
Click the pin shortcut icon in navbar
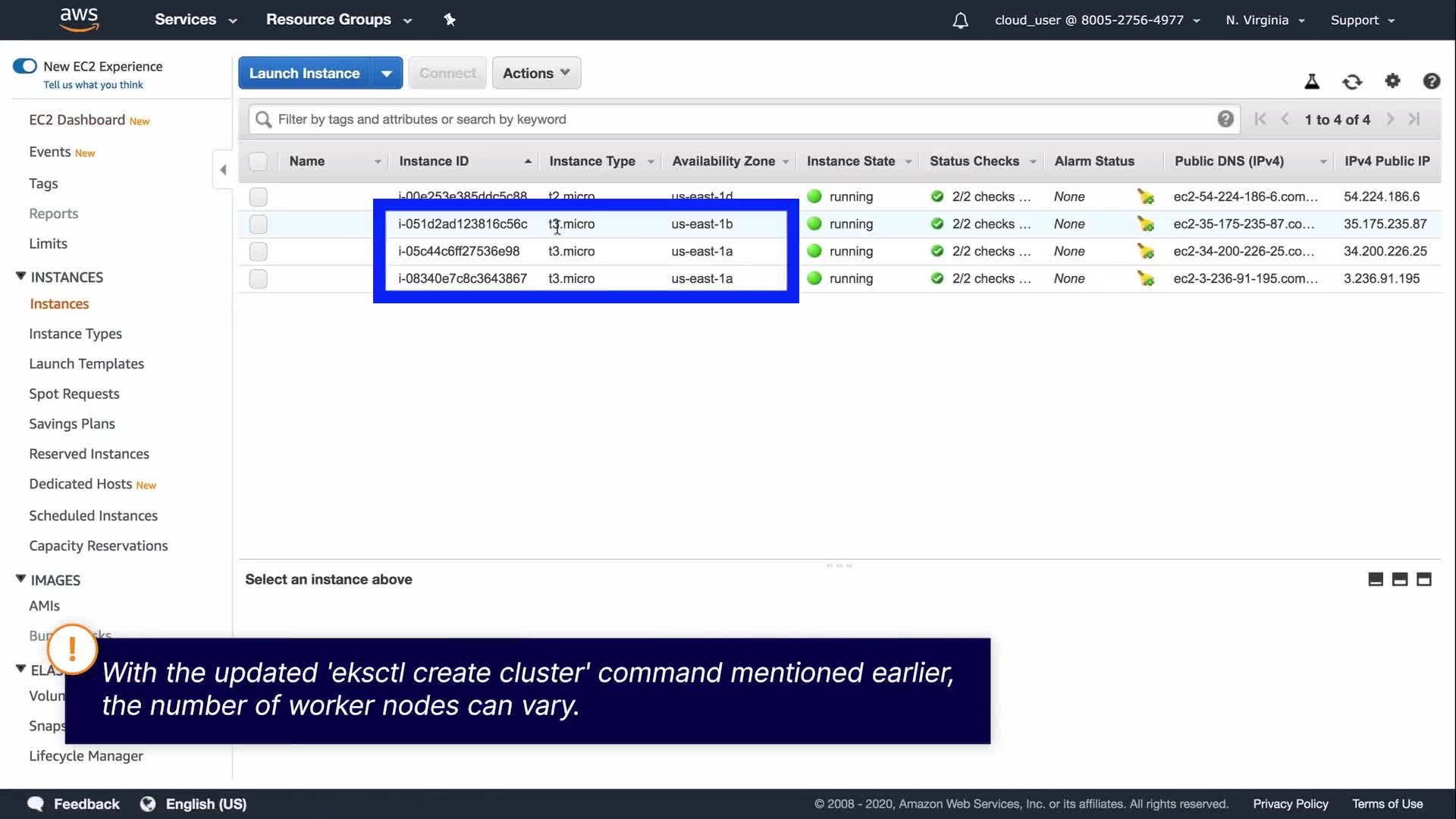(x=450, y=20)
